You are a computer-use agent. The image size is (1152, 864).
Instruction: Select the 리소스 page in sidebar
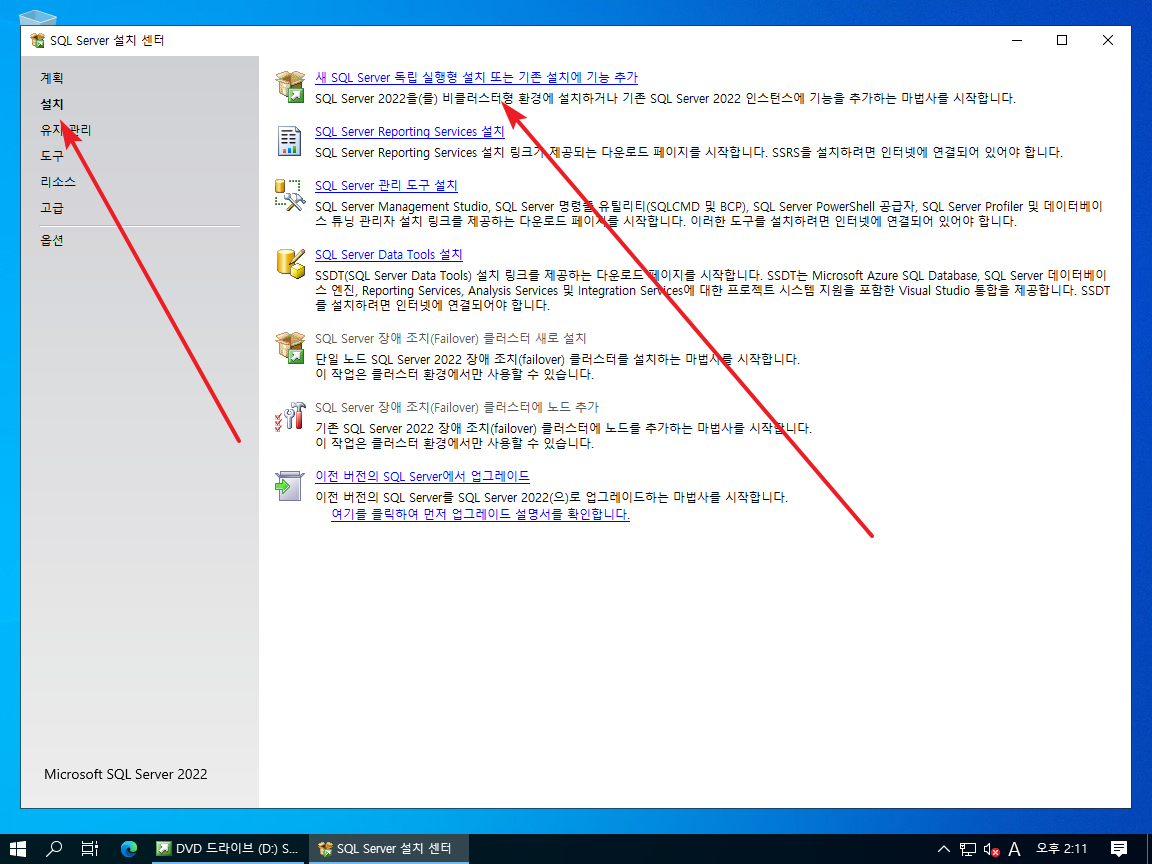pyautogui.click(x=58, y=181)
